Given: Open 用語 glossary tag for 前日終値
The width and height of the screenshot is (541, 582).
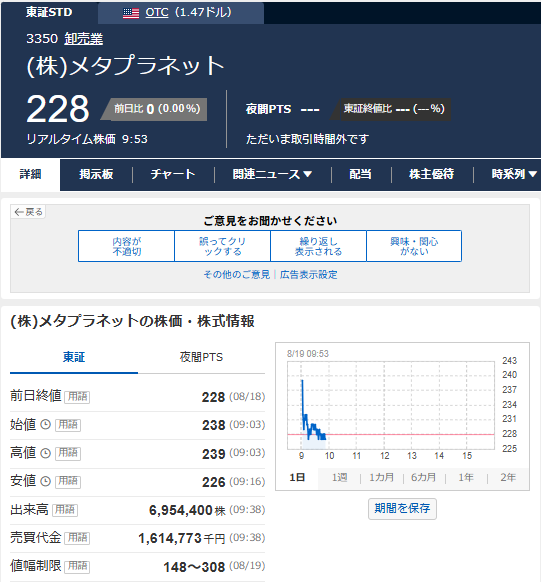Looking at the screenshot, I should tap(77, 396).
